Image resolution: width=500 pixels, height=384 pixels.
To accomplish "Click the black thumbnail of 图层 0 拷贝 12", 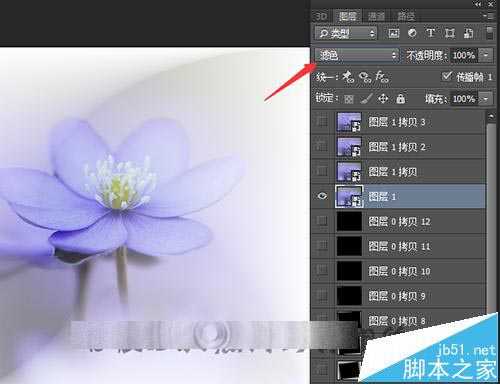I will 349,221.
